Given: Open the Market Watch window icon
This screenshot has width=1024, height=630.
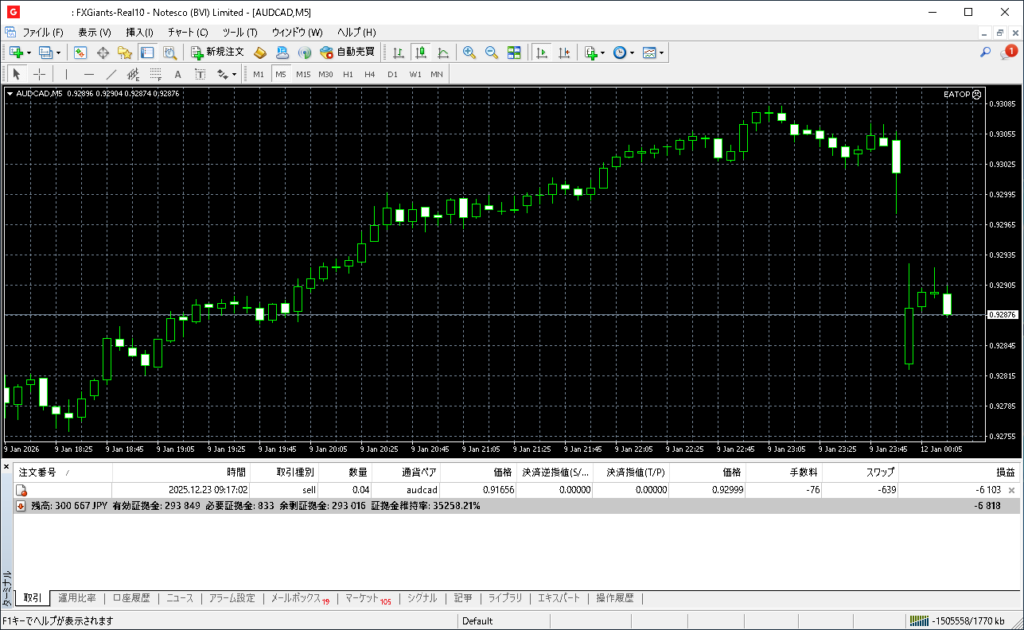Looking at the screenshot, I should click(79, 52).
